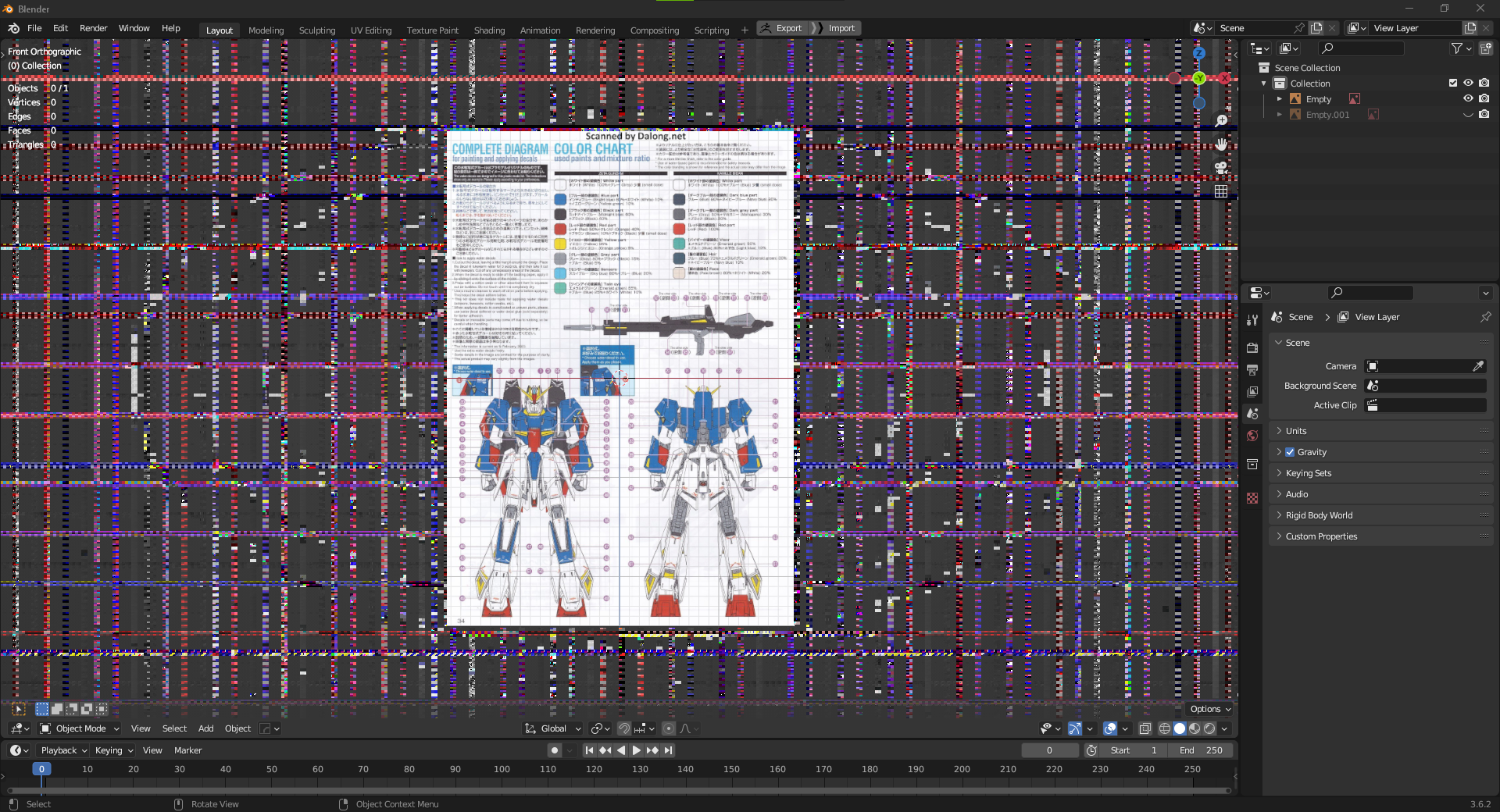The height and width of the screenshot is (812, 1500).
Task: Hide the Empty object in viewport
Action: point(1468,99)
